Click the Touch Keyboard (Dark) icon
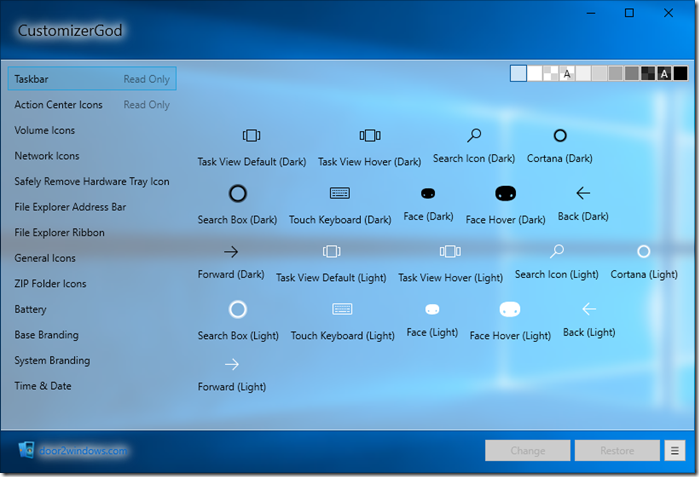699x477 pixels. pyautogui.click(x=340, y=193)
